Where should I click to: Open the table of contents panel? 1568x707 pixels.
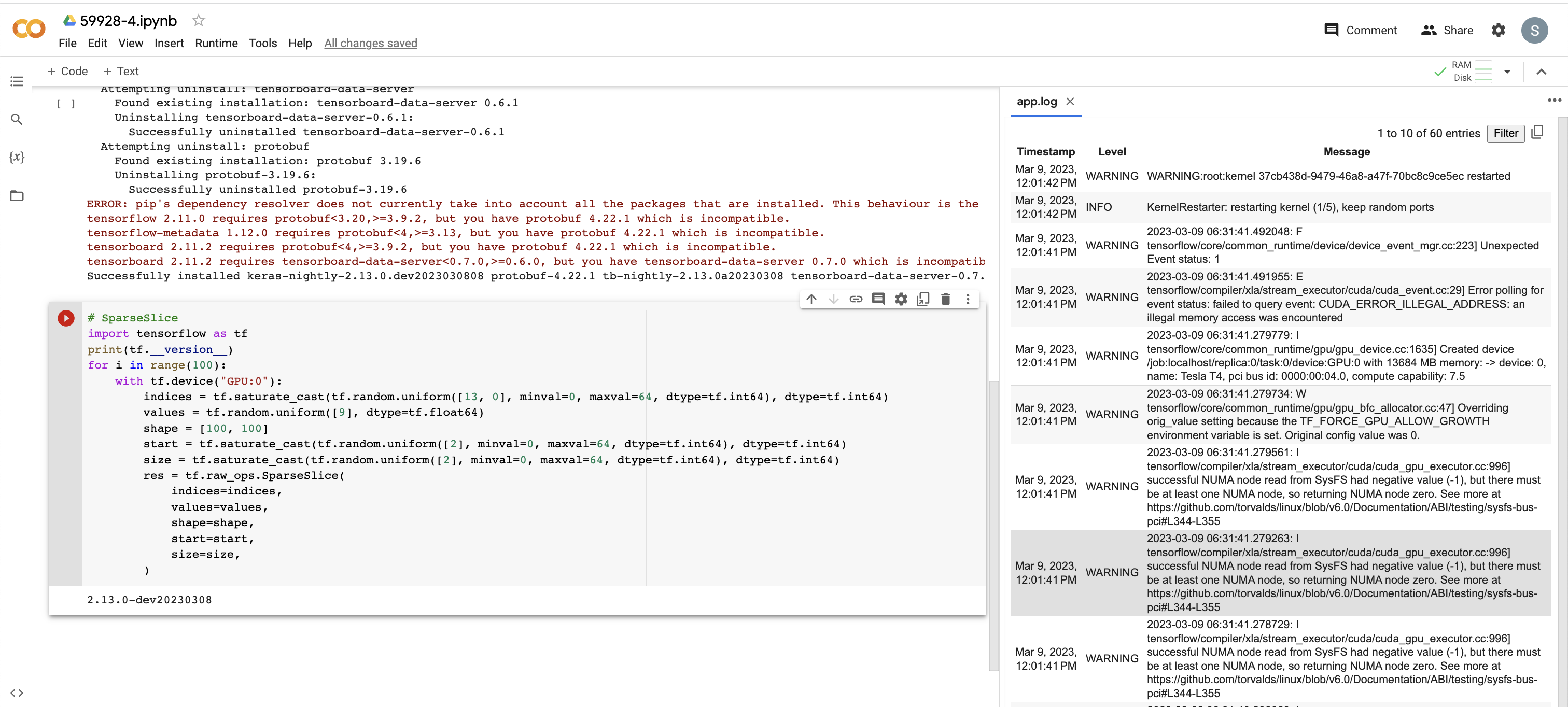pyautogui.click(x=17, y=81)
